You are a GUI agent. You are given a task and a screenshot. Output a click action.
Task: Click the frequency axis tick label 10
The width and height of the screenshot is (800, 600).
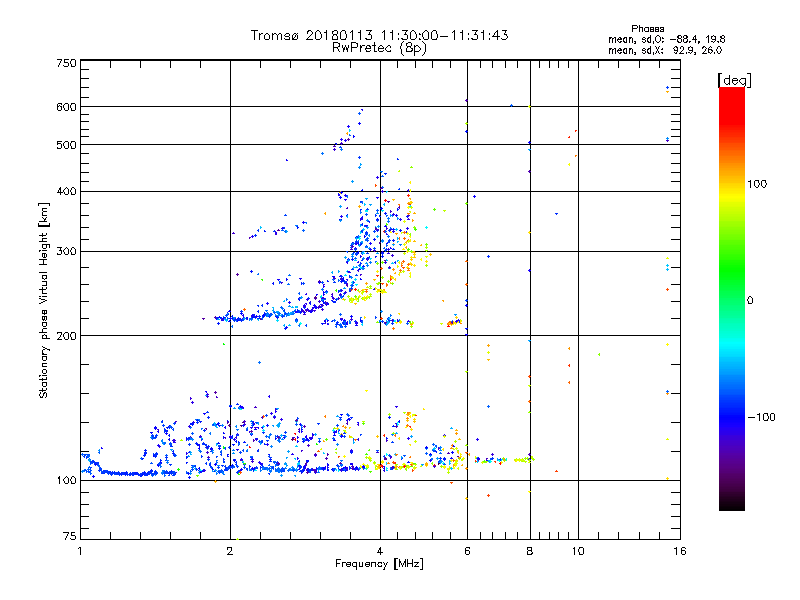(x=578, y=551)
